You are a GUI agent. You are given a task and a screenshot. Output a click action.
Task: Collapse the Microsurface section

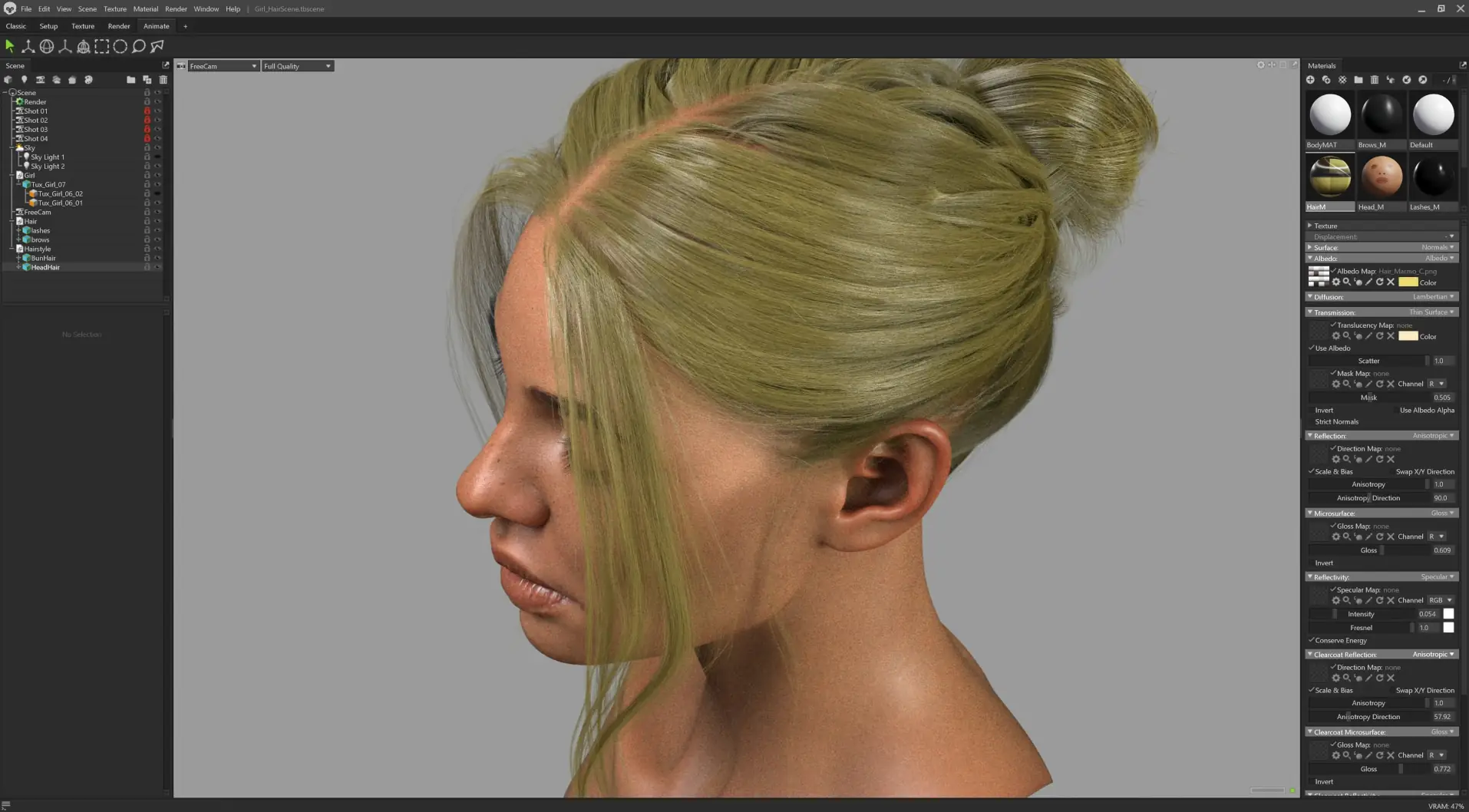1309,513
